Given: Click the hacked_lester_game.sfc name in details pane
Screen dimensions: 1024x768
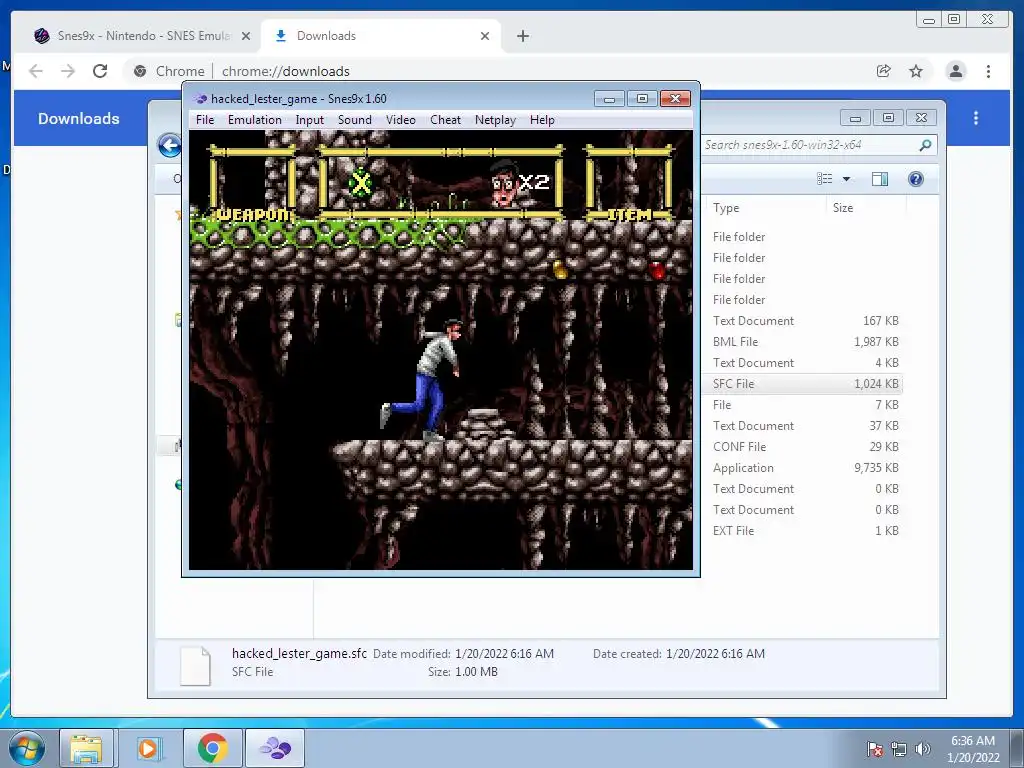Looking at the screenshot, I should click(x=299, y=653).
